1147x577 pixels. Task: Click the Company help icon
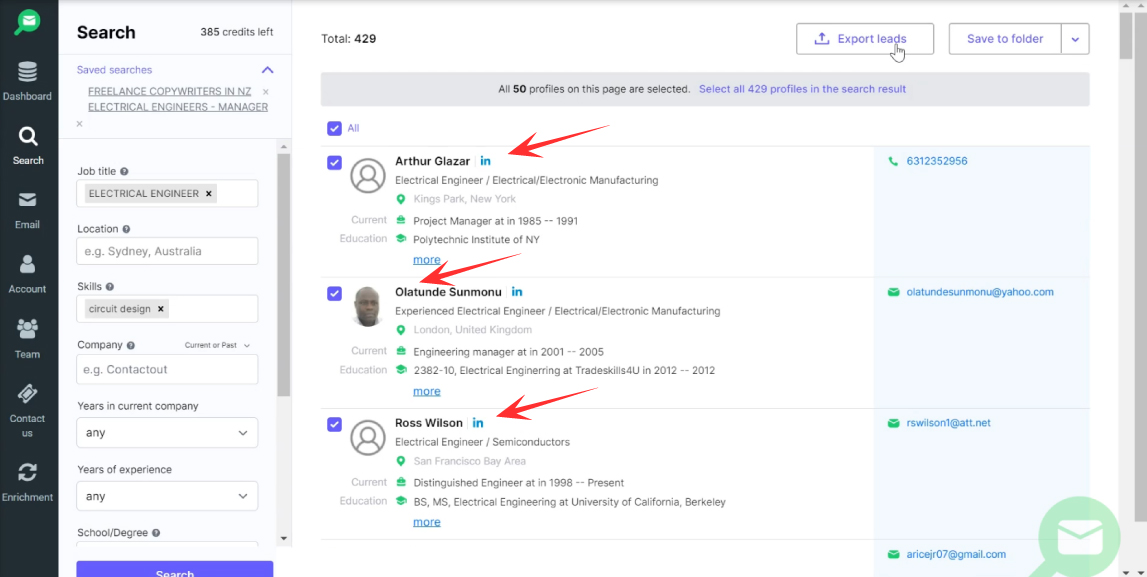click(131, 345)
